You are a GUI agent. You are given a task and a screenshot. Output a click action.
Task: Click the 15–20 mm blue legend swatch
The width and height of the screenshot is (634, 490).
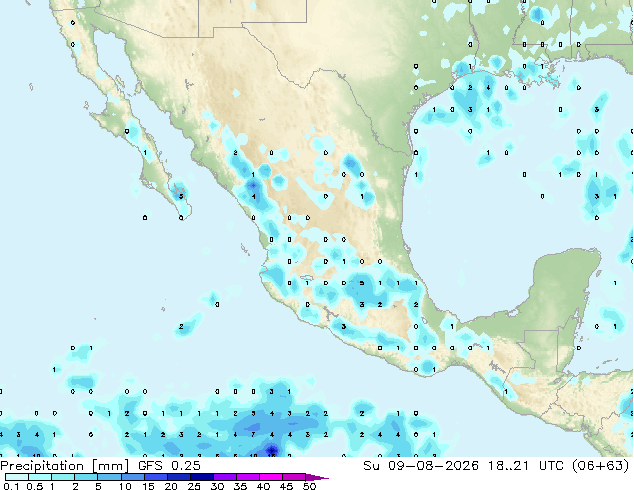(155, 477)
